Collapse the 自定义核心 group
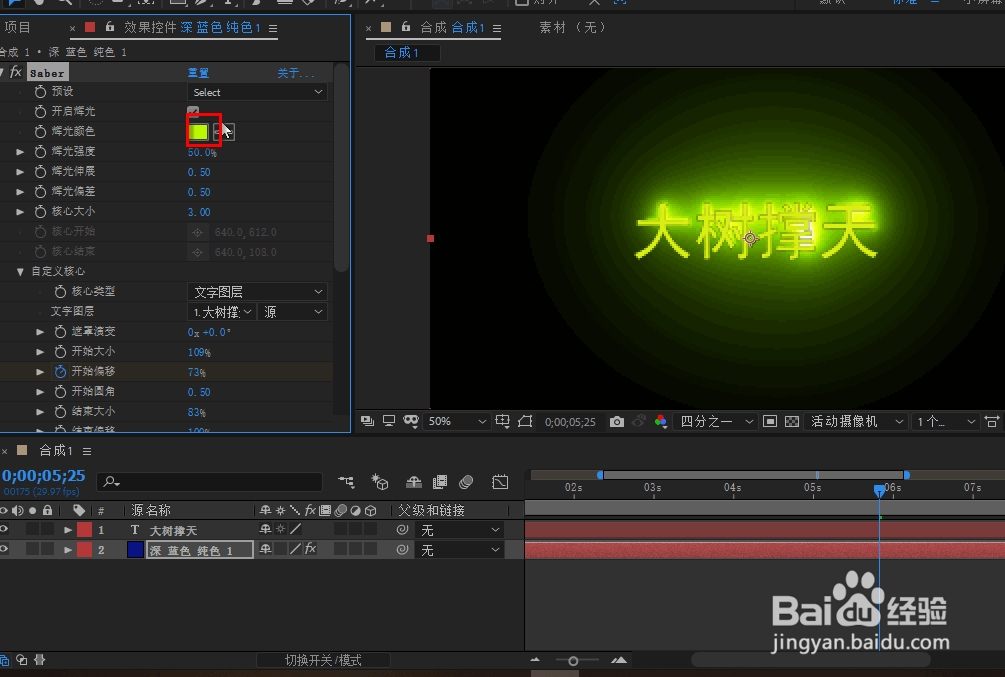Screen dimensions: 1005x677 20,272
